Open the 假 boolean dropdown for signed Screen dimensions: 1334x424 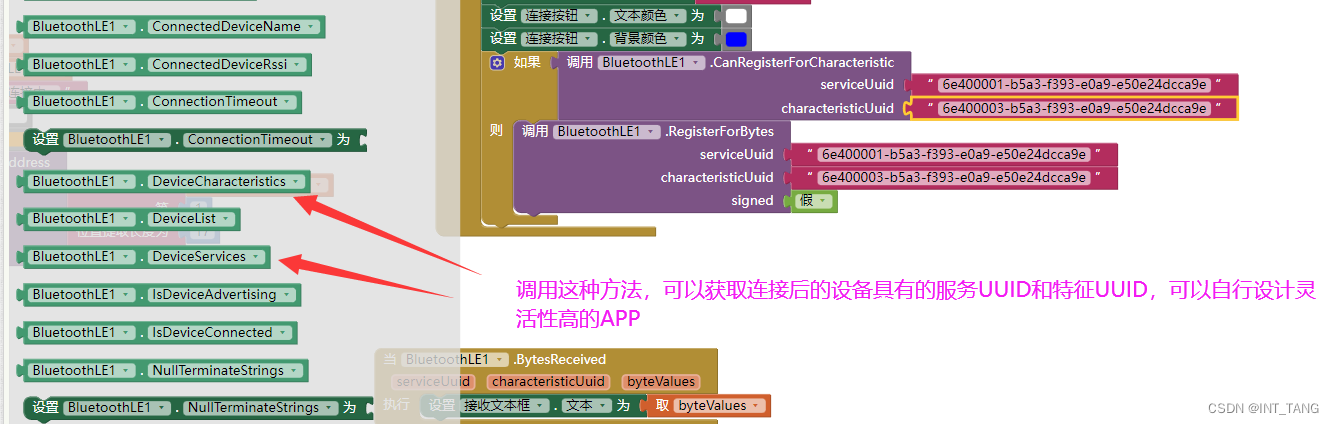[813, 201]
